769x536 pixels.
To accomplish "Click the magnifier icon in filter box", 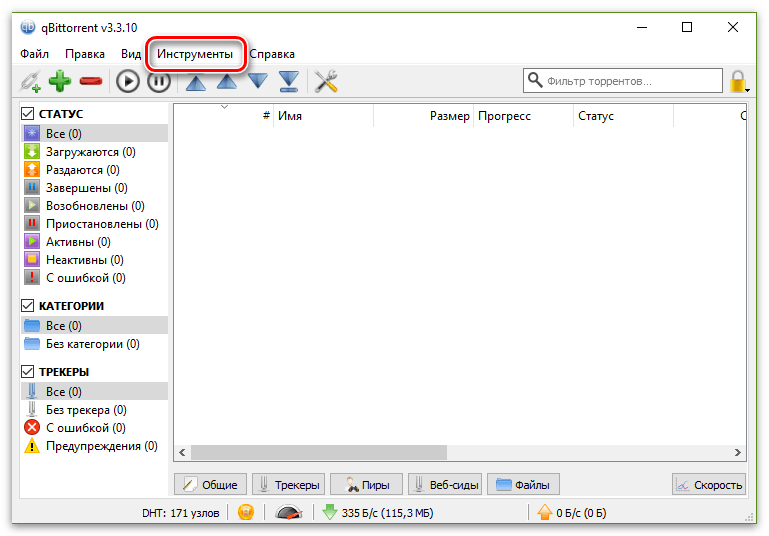I will (535, 80).
